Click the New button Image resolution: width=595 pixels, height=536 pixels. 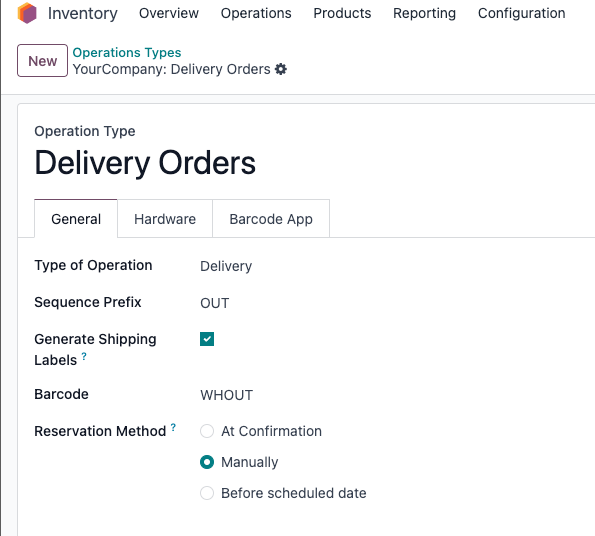(x=42, y=61)
